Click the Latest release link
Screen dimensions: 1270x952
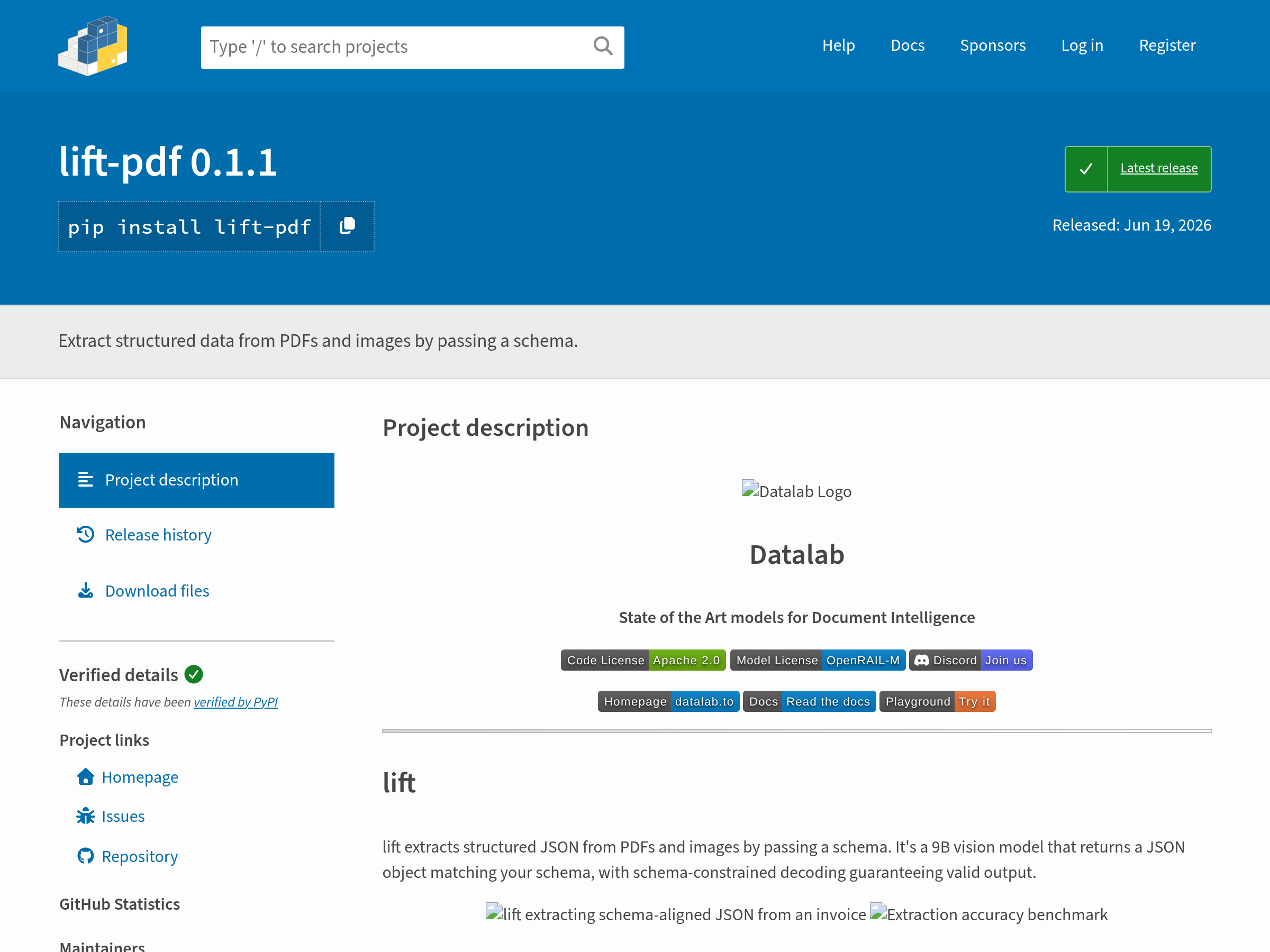(x=1159, y=168)
